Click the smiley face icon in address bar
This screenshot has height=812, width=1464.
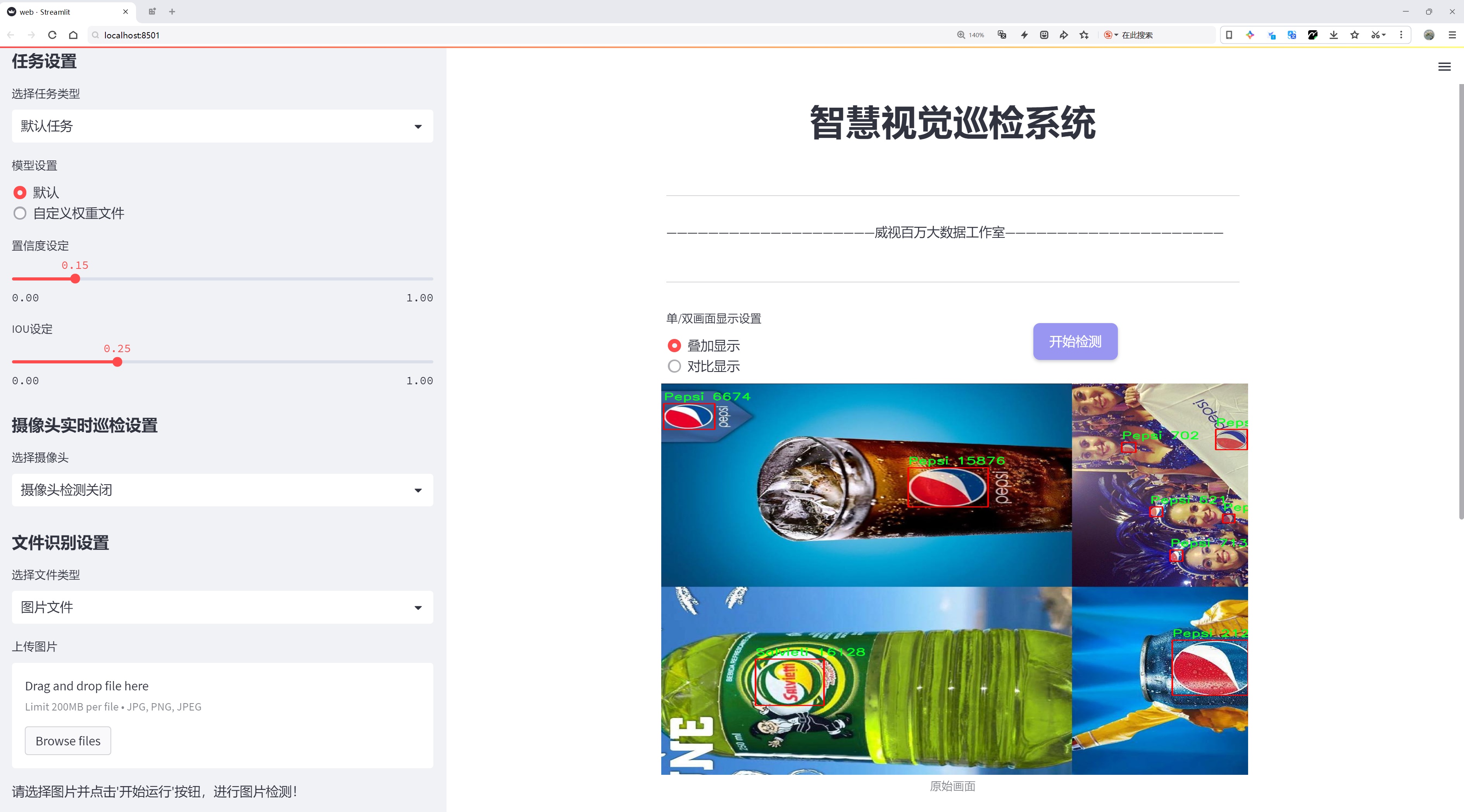(1044, 35)
